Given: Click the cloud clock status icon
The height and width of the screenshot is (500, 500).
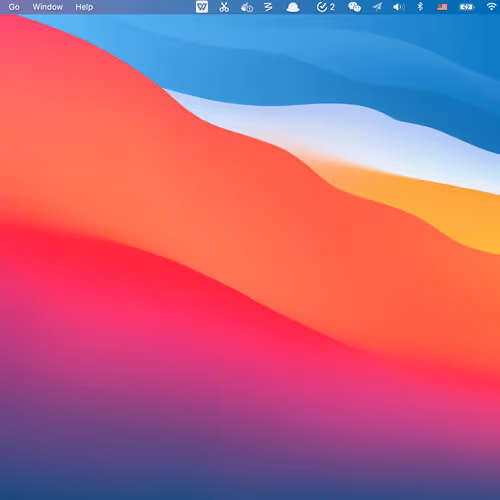Looking at the screenshot, I should [x=247, y=7].
